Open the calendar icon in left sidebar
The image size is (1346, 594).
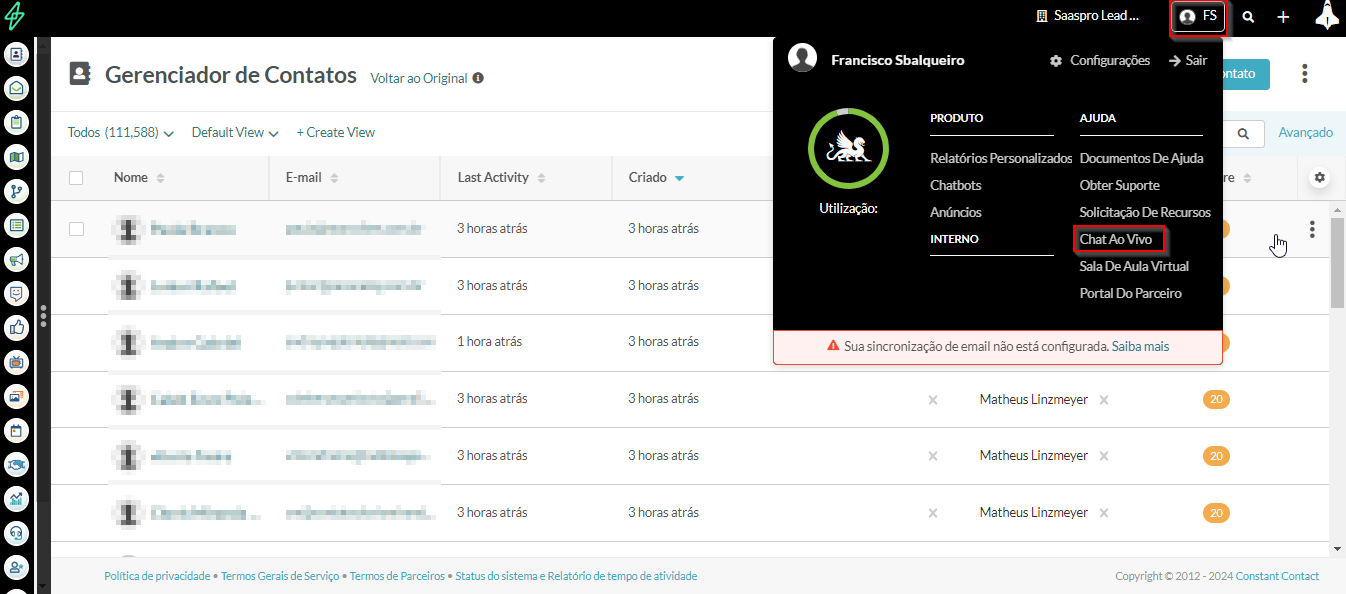pyautogui.click(x=16, y=431)
